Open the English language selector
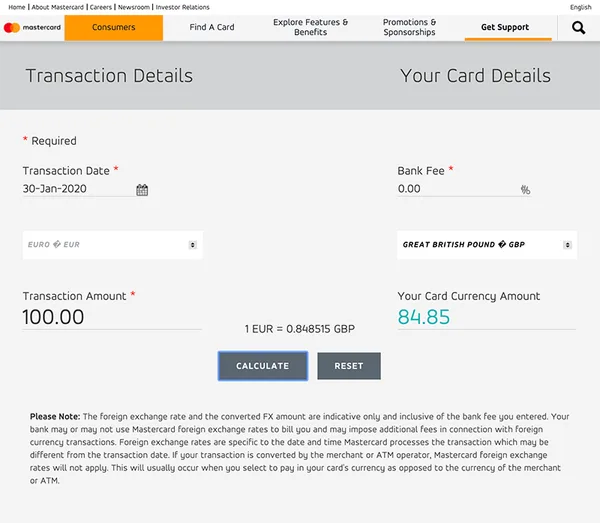The width and height of the screenshot is (600, 523). pyautogui.click(x=581, y=7)
